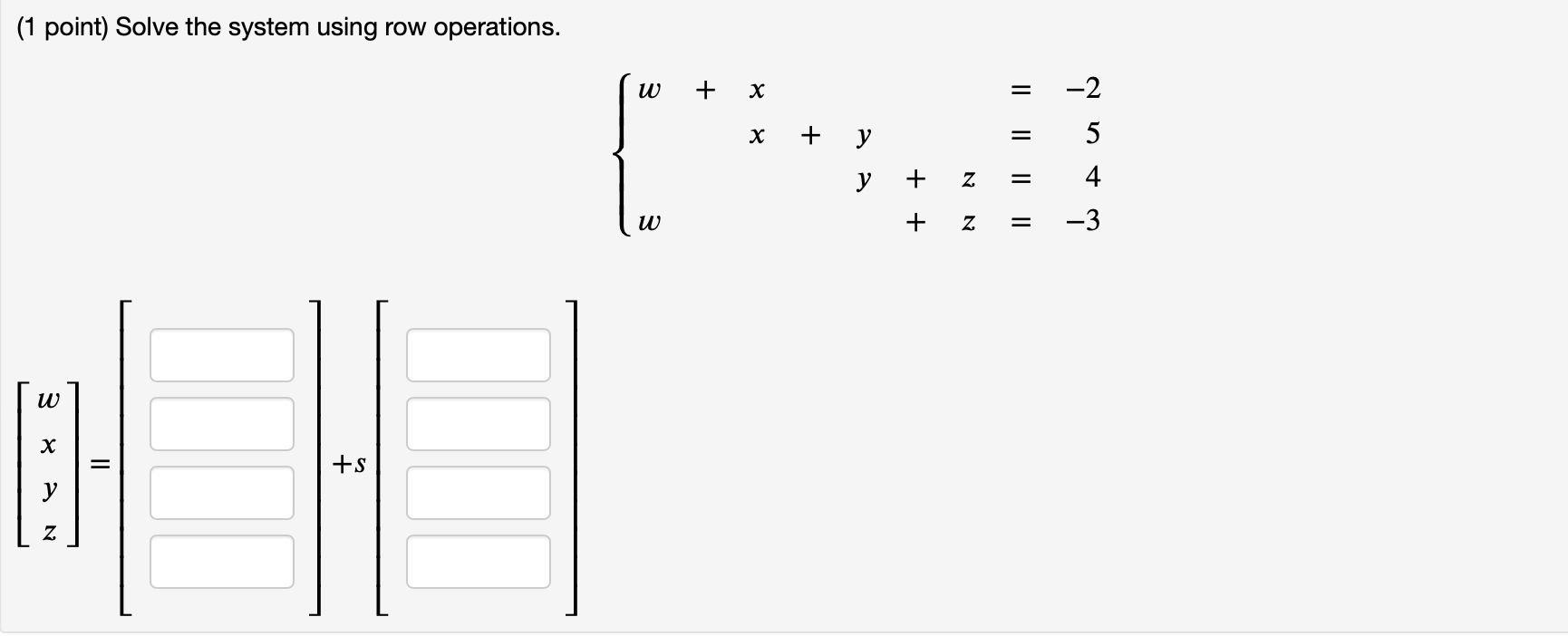1568x636 pixels.
Task: Click the -2 value in the first equation
Action: tap(1082, 89)
